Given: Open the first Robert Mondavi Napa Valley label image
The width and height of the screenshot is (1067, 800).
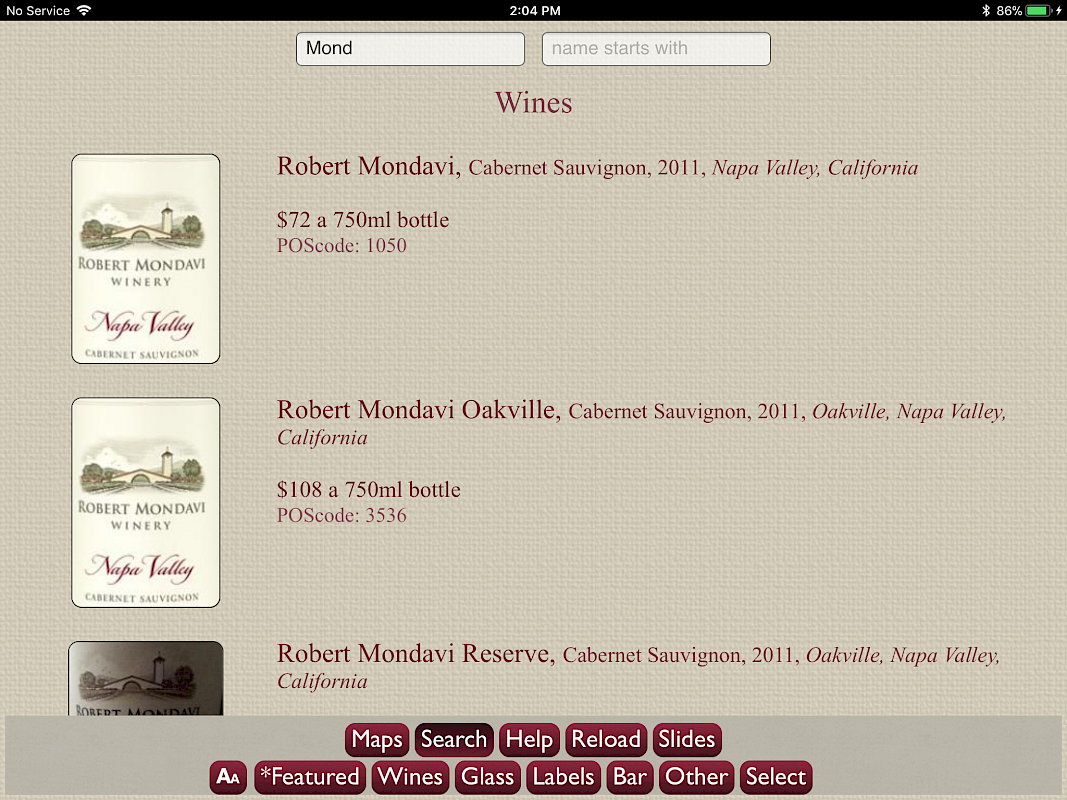Looking at the screenshot, I should (146, 259).
